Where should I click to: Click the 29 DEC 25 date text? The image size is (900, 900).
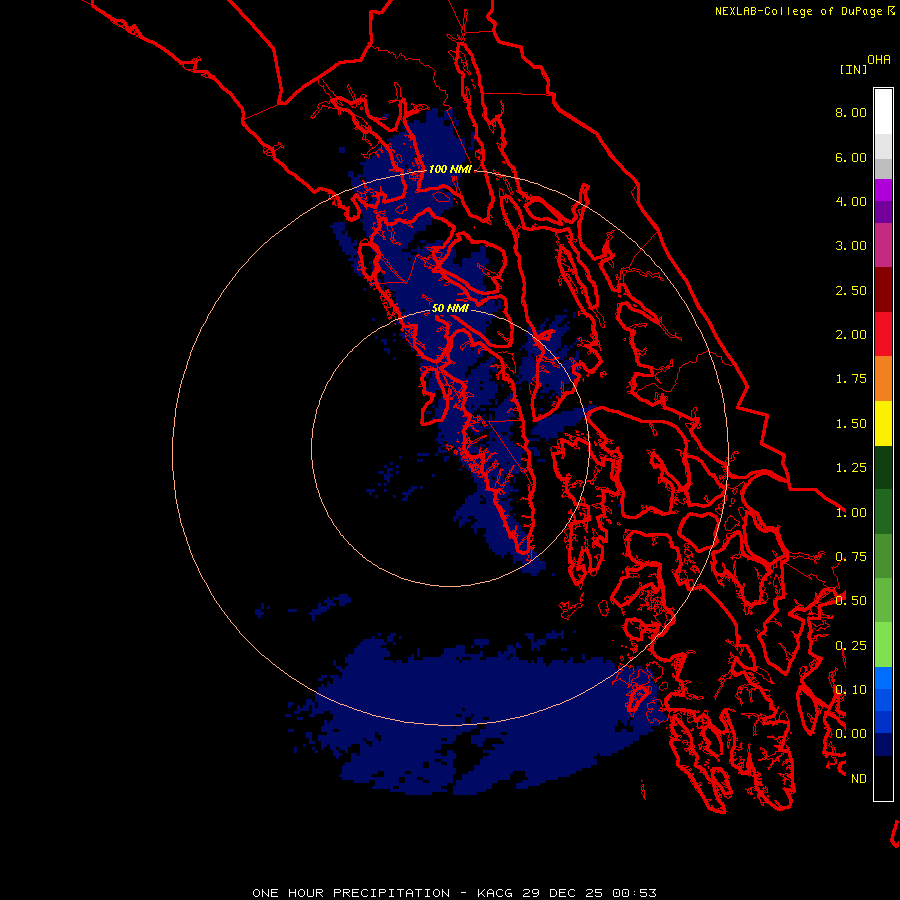click(x=562, y=893)
